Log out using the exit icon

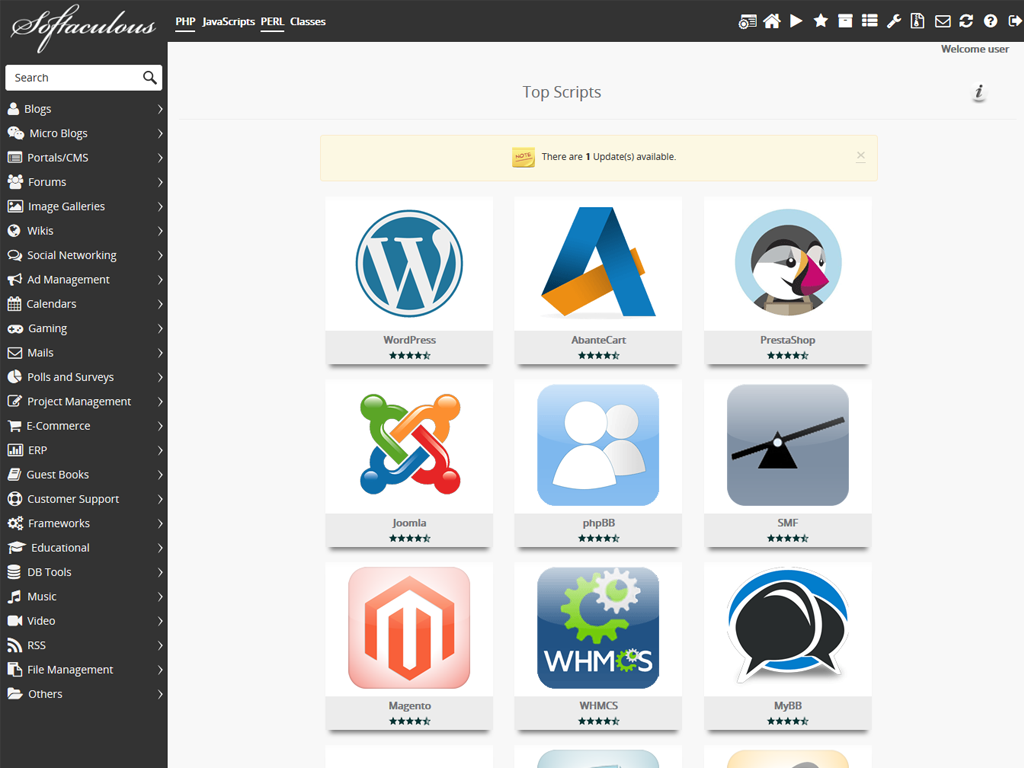(x=1012, y=20)
